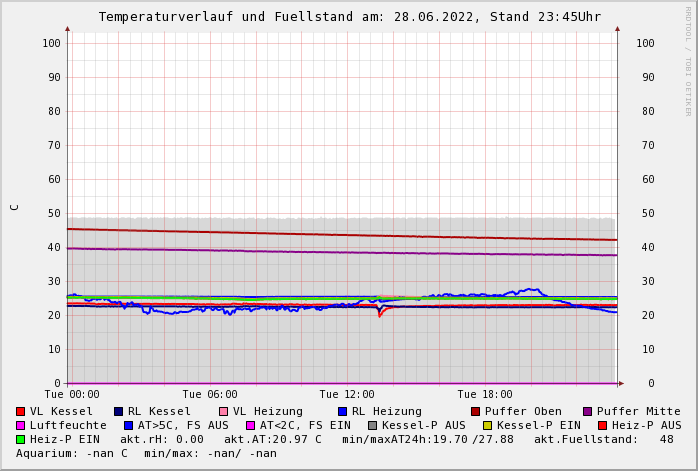Click the 'AT<2C, FS EIN' legend swatch
698x471 pixels.
[251, 426]
